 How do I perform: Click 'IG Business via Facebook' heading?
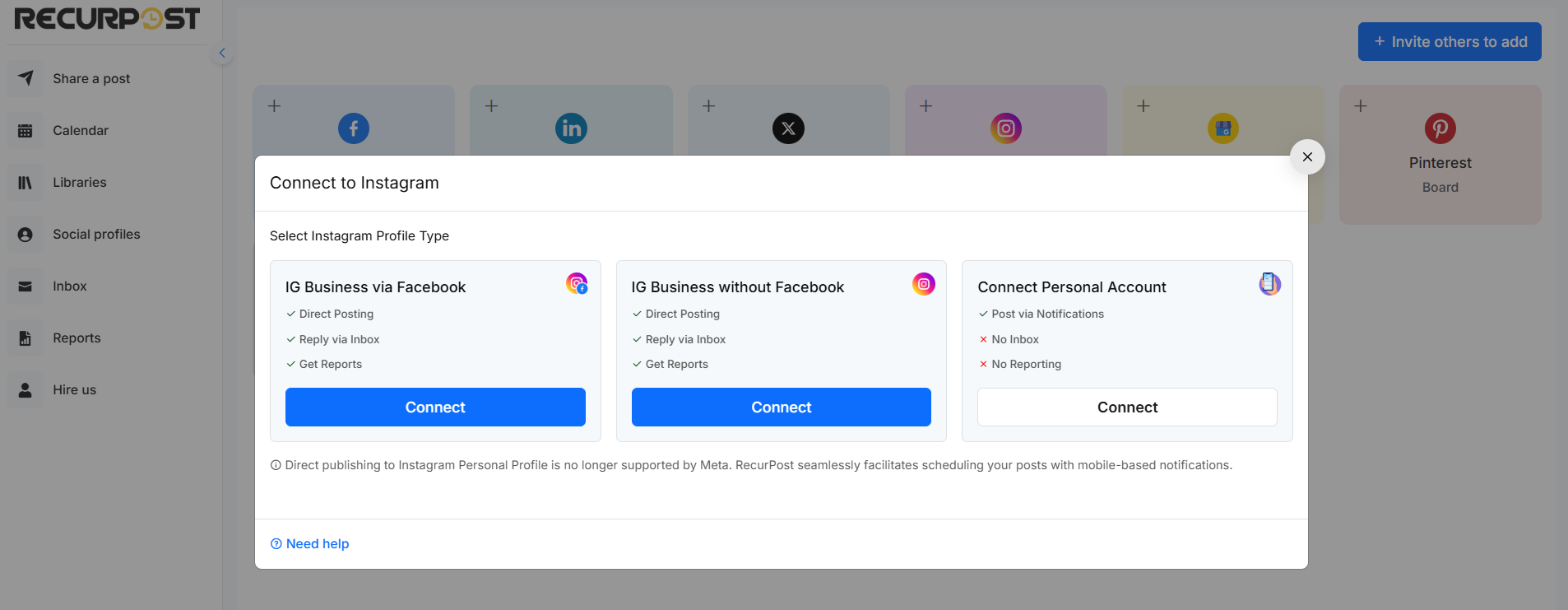click(x=375, y=286)
